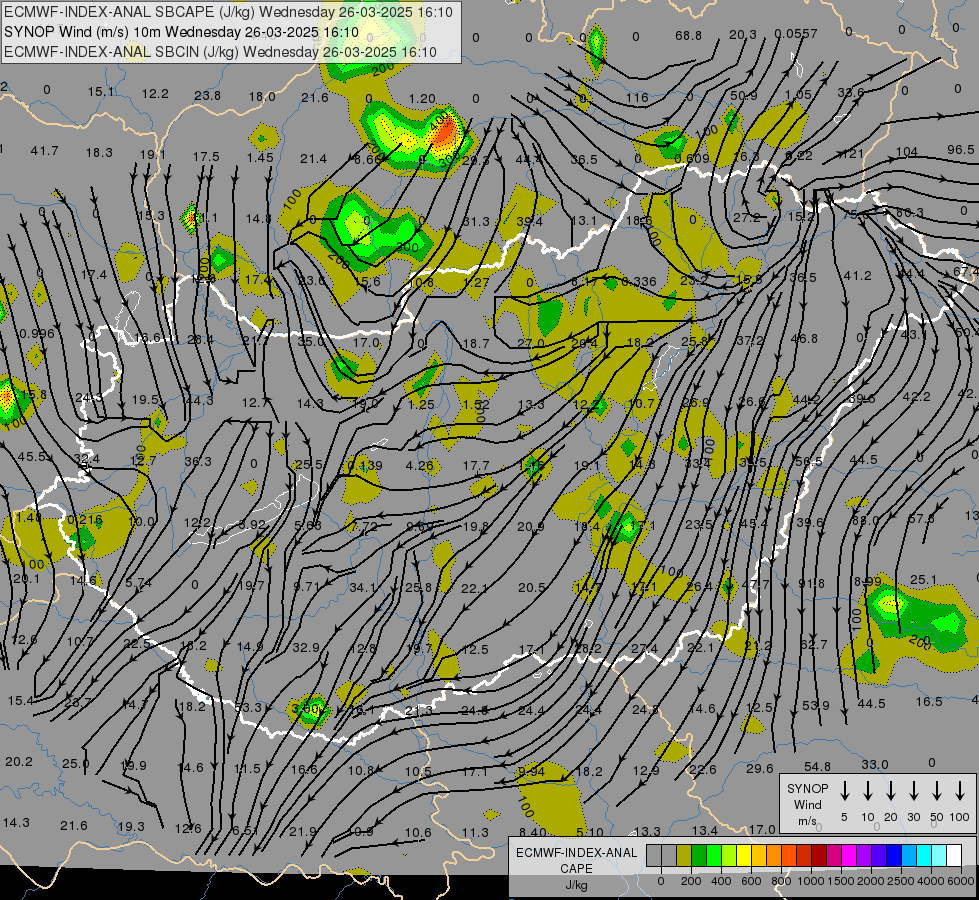This screenshot has width=979, height=900.
Task: Click the 62.7 value on the map
Action: click(814, 644)
